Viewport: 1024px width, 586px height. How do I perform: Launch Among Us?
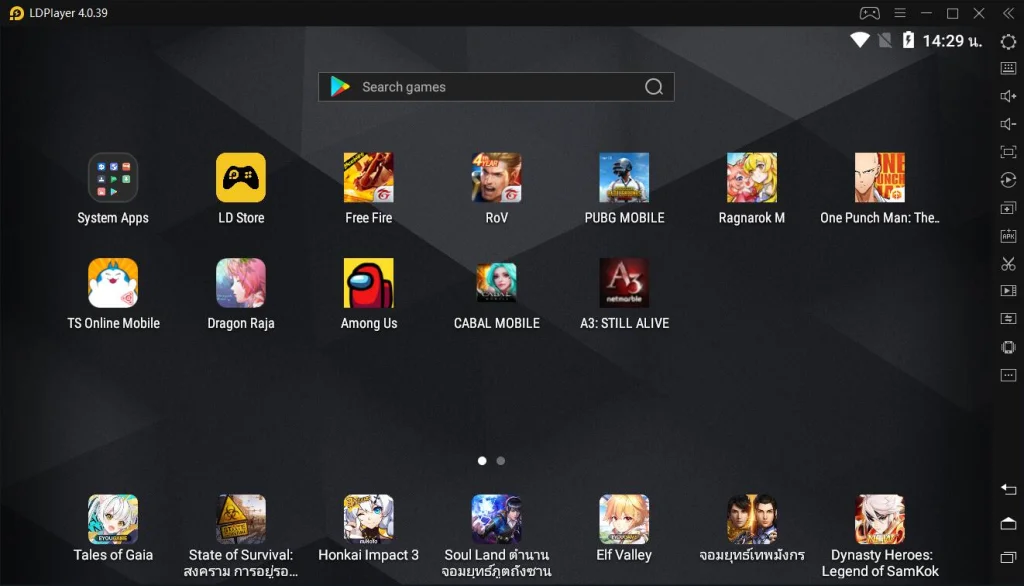(x=368, y=283)
